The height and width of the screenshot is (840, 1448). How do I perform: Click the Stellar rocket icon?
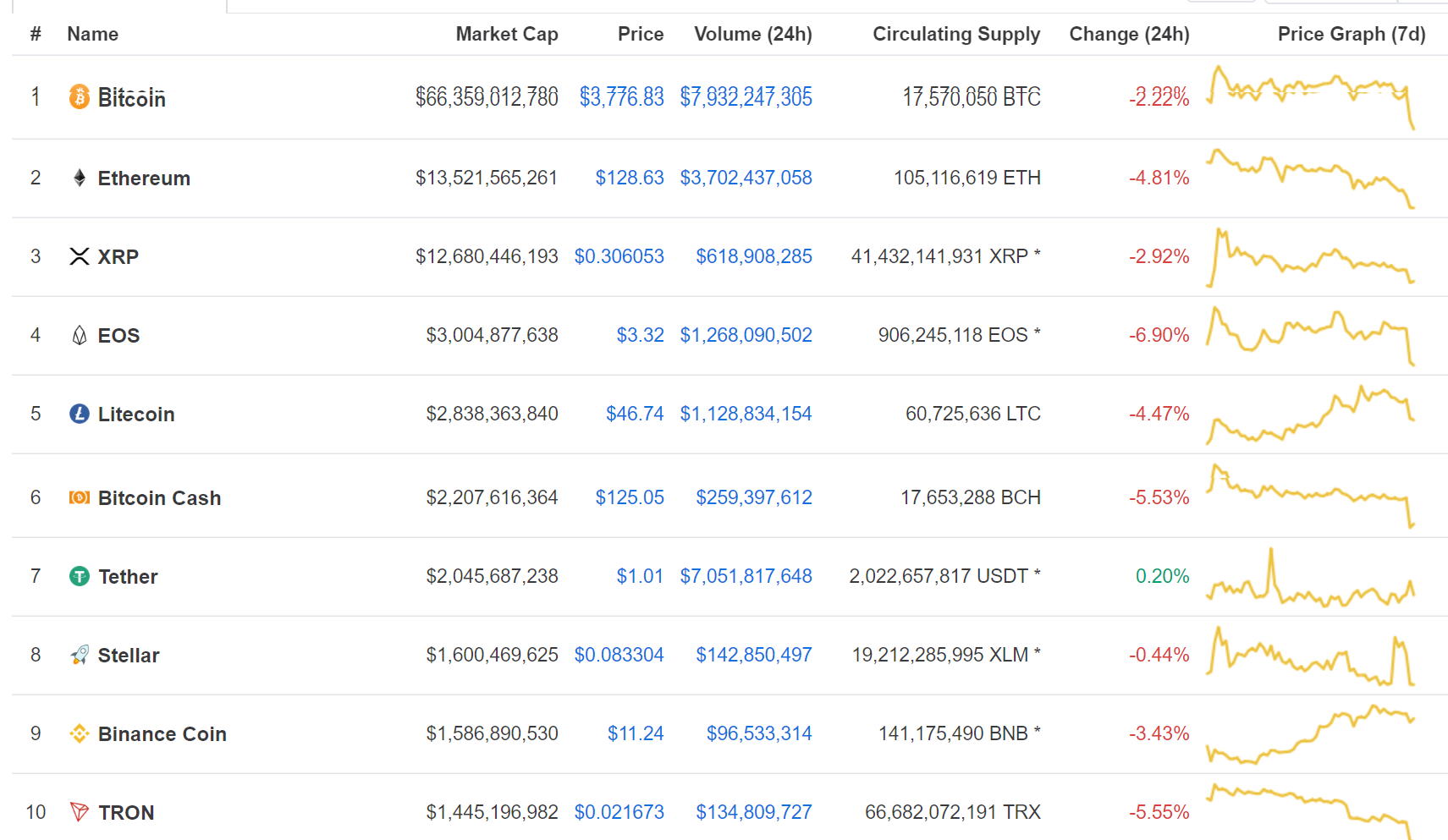tap(80, 655)
